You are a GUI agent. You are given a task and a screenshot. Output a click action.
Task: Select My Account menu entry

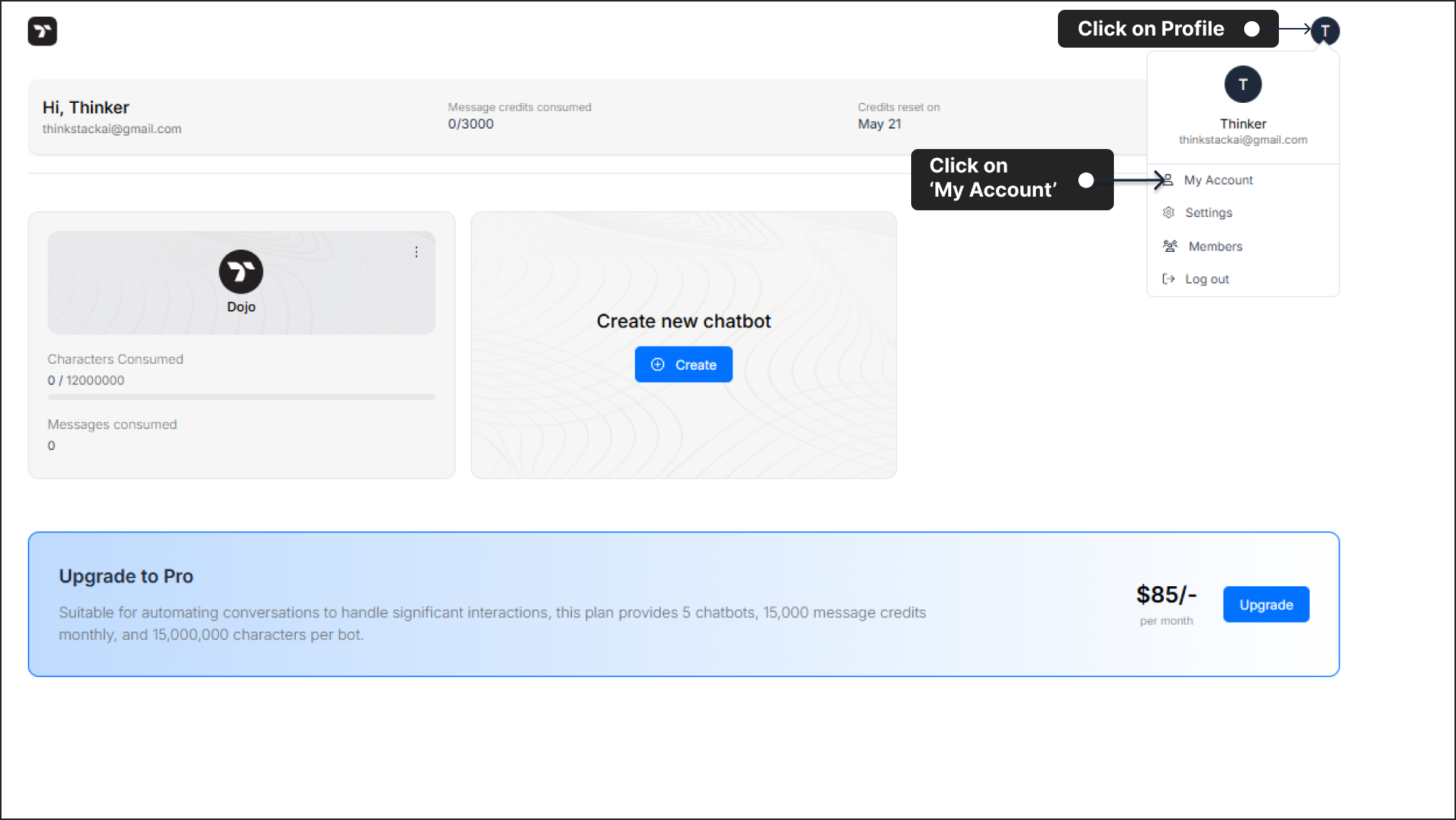click(x=1218, y=180)
